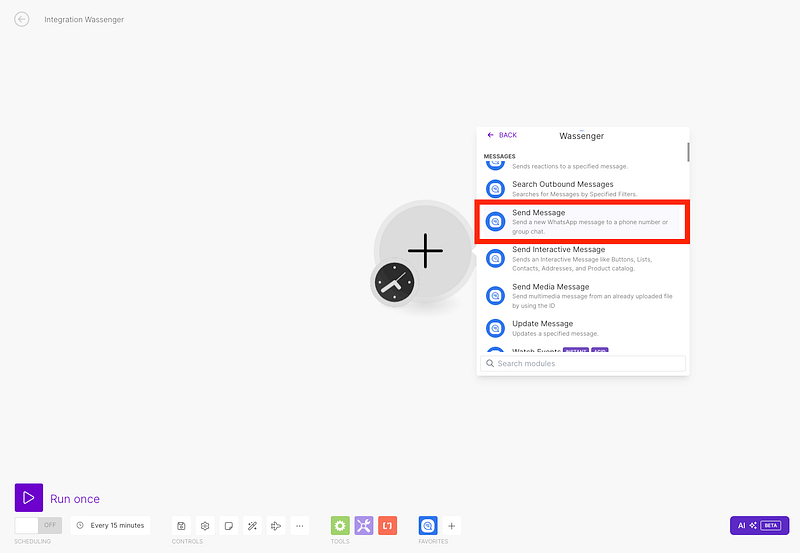Open the purple Tools wrench icon
800x553 pixels.
point(364,525)
